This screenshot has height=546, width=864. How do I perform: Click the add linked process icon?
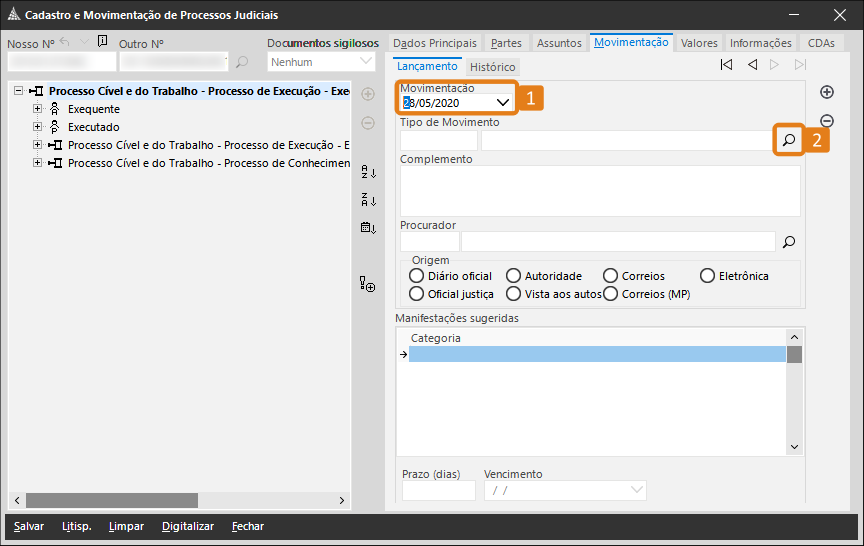coord(368,285)
